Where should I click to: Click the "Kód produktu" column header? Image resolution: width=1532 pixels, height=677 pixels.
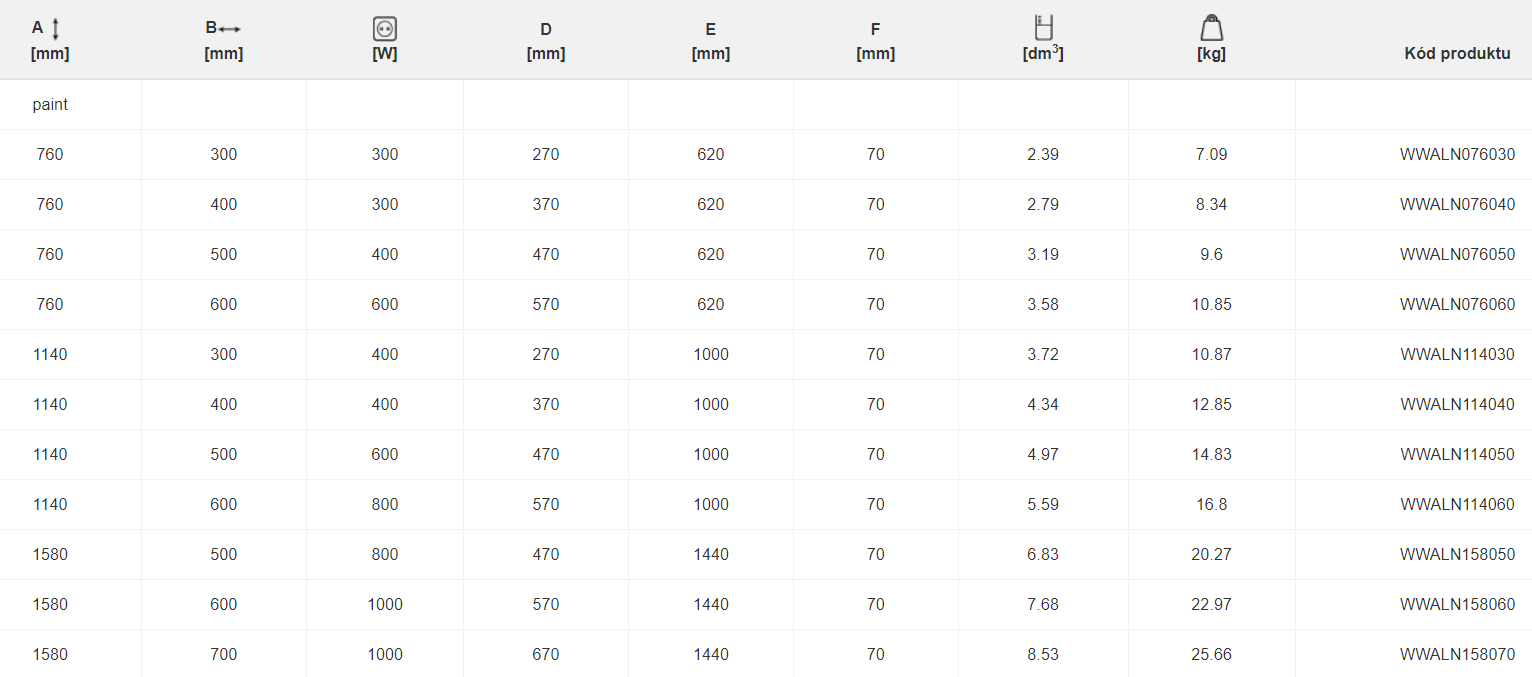tap(1457, 54)
